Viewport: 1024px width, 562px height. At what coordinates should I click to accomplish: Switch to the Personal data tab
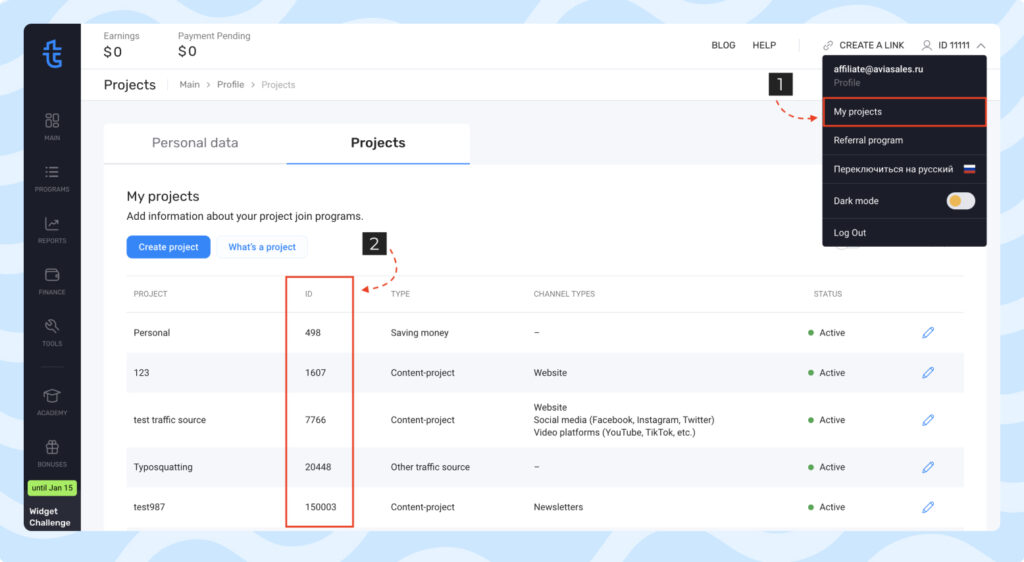(x=195, y=143)
